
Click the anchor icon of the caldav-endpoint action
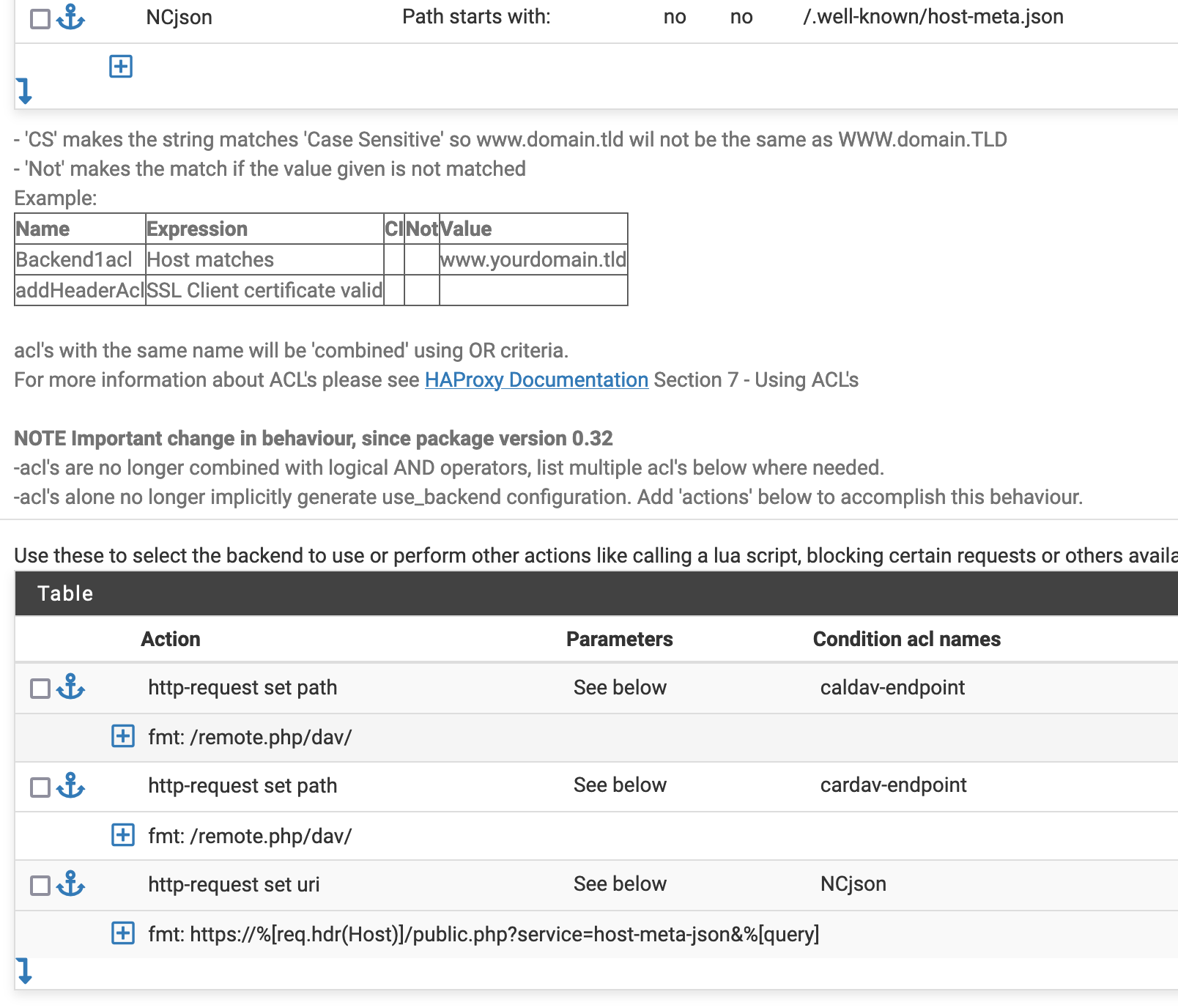71,687
